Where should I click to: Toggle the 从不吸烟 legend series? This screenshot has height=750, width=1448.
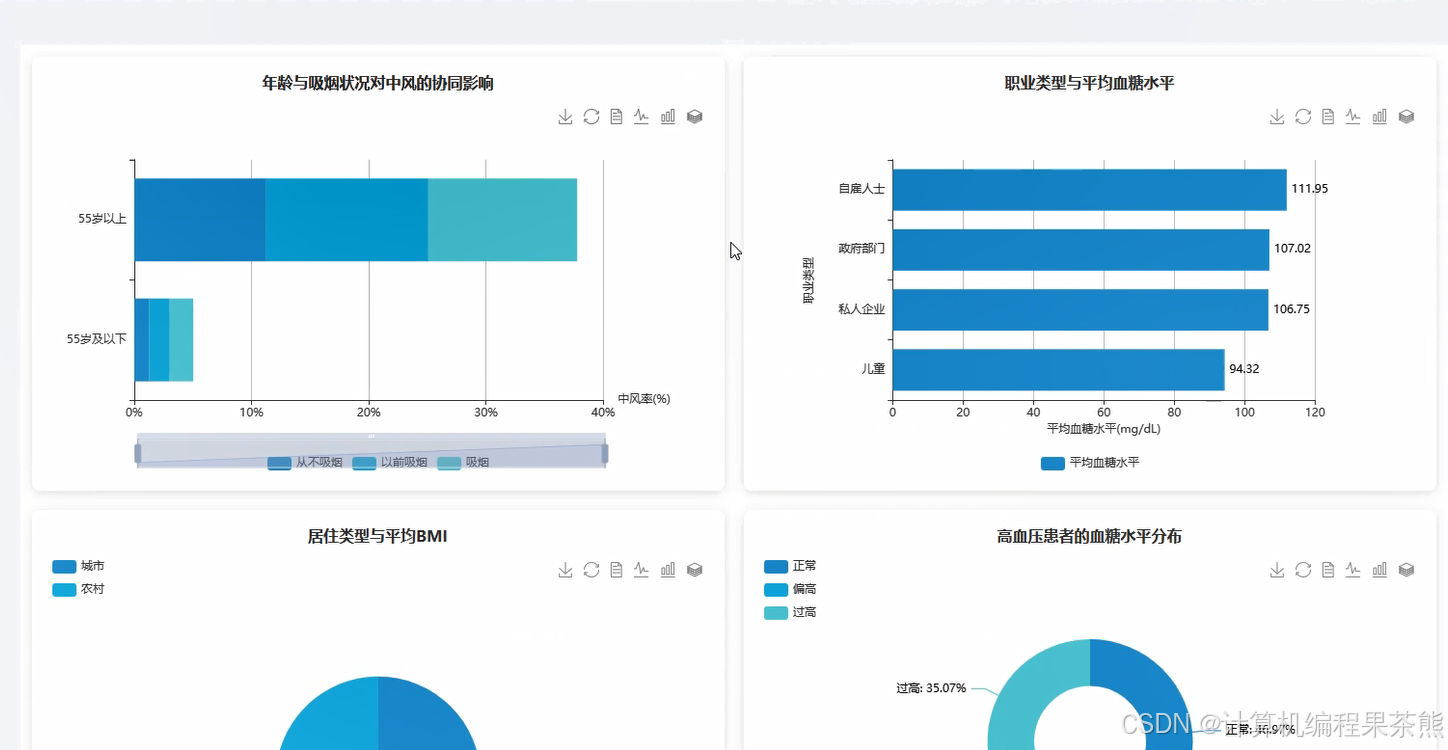305,463
